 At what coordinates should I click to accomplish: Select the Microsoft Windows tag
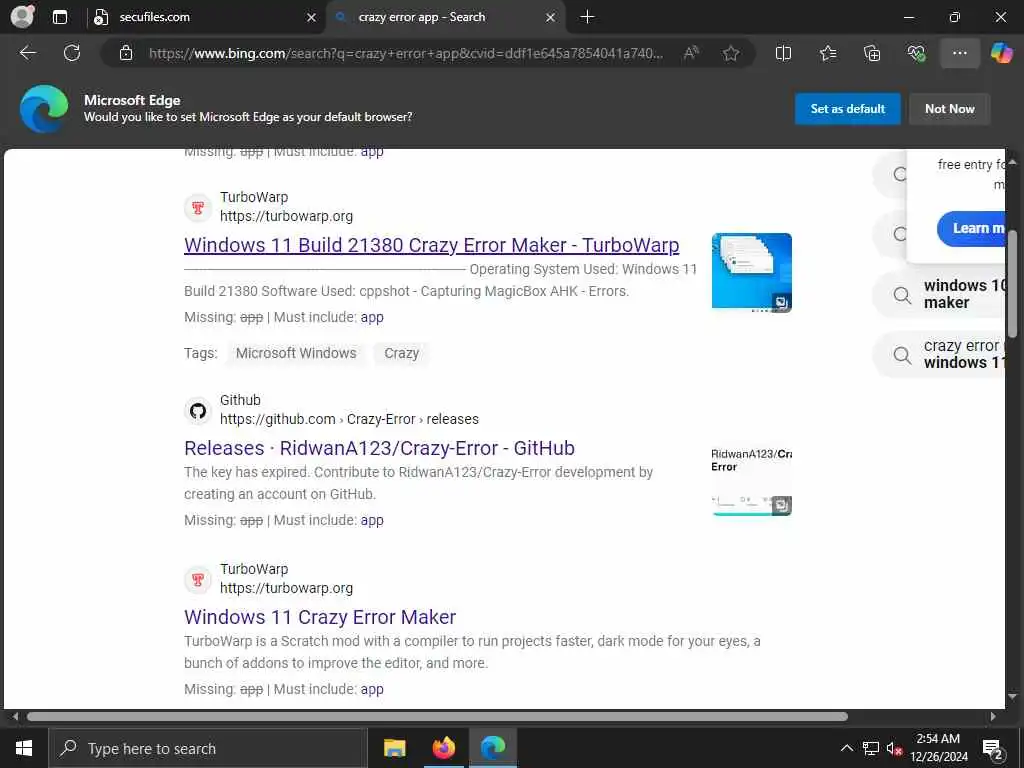tap(296, 353)
